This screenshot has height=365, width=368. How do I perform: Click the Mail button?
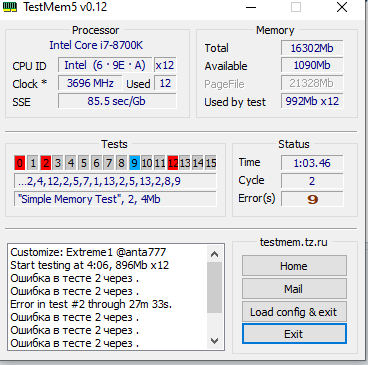pyautogui.click(x=294, y=289)
